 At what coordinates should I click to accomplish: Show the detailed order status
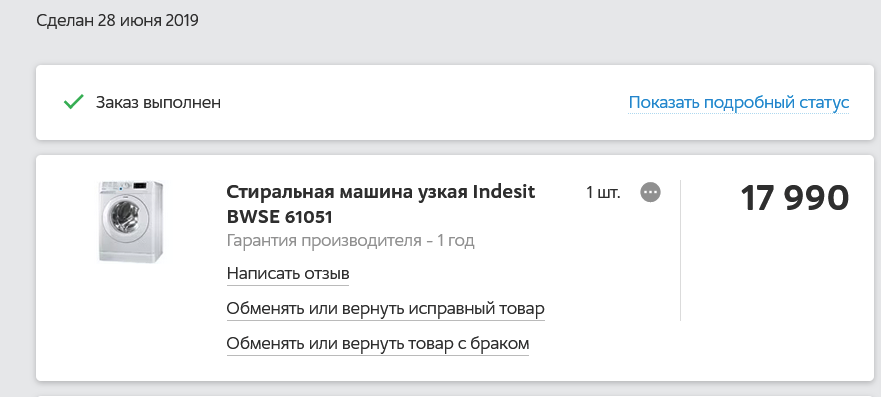point(738,103)
